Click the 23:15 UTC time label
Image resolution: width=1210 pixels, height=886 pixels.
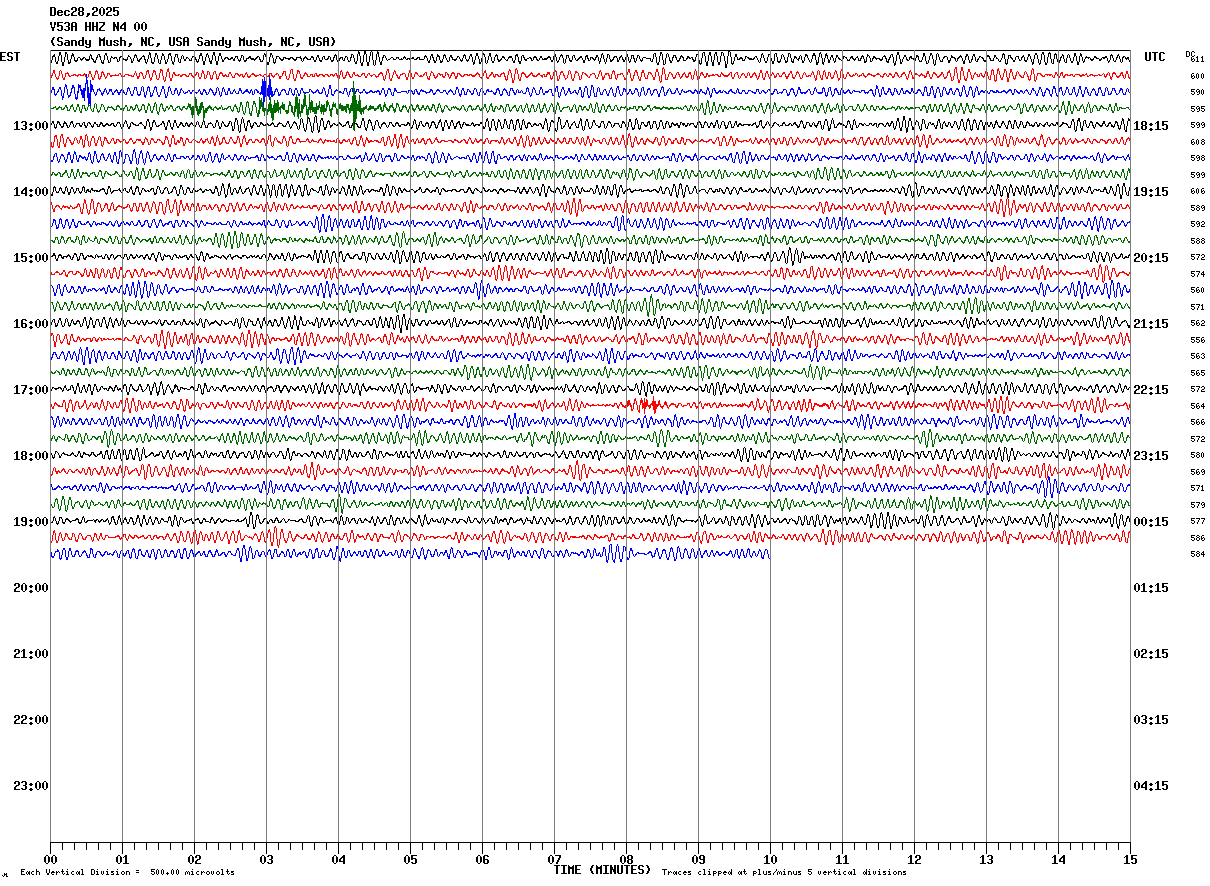(1151, 456)
